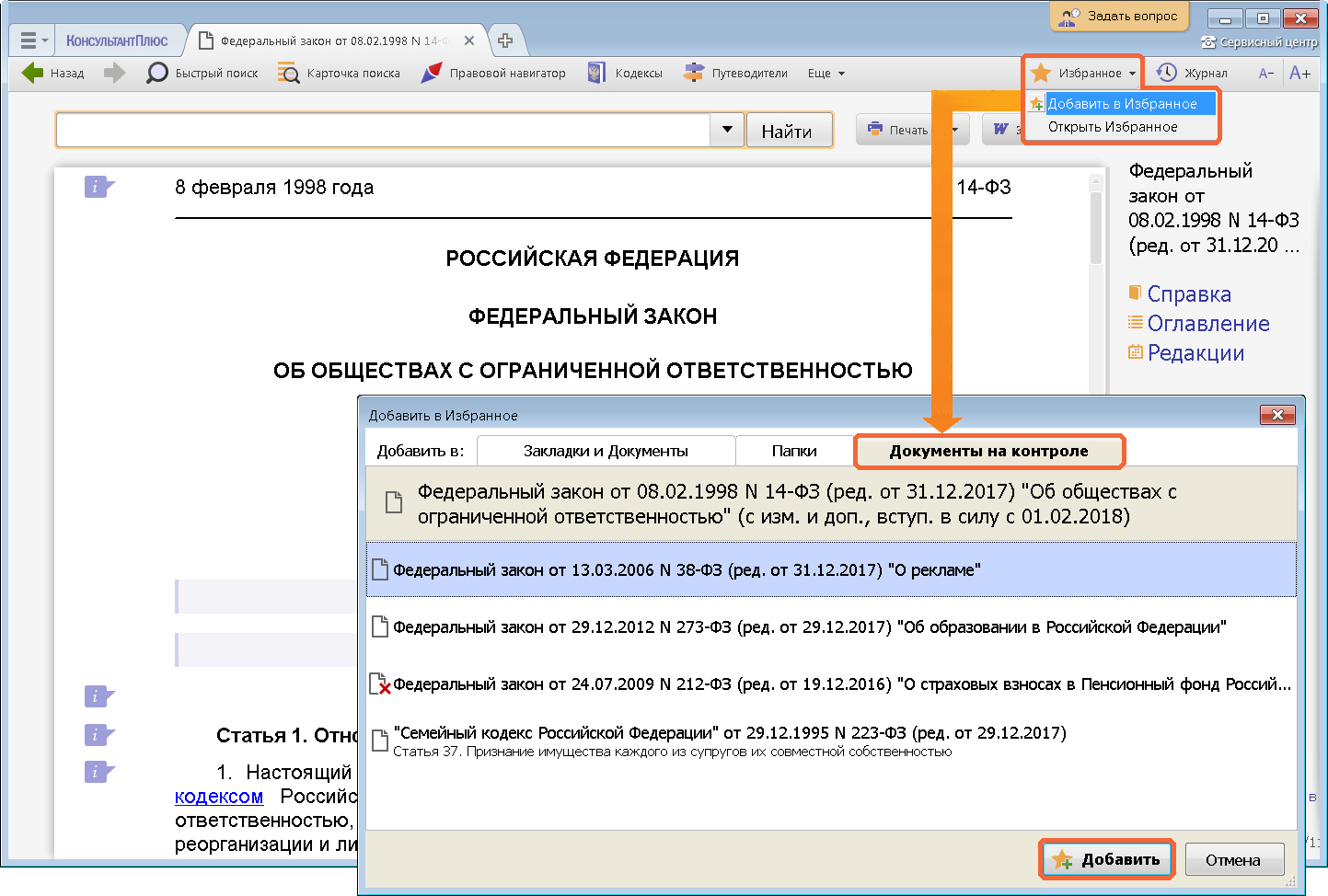Click the red-crossed document icon of 212-ФЗ row
The image size is (1328, 896).
[x=380, y=684]
